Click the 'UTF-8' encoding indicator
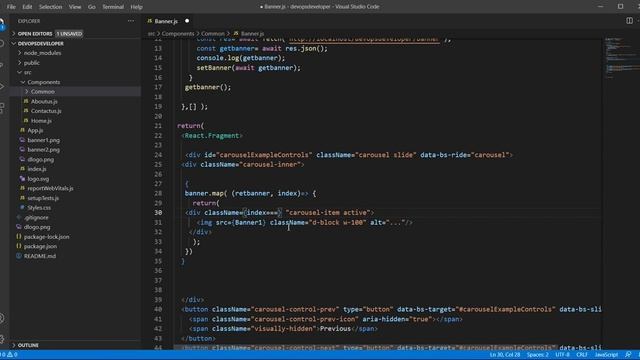 pyautogui.click(x=562, y=355)
